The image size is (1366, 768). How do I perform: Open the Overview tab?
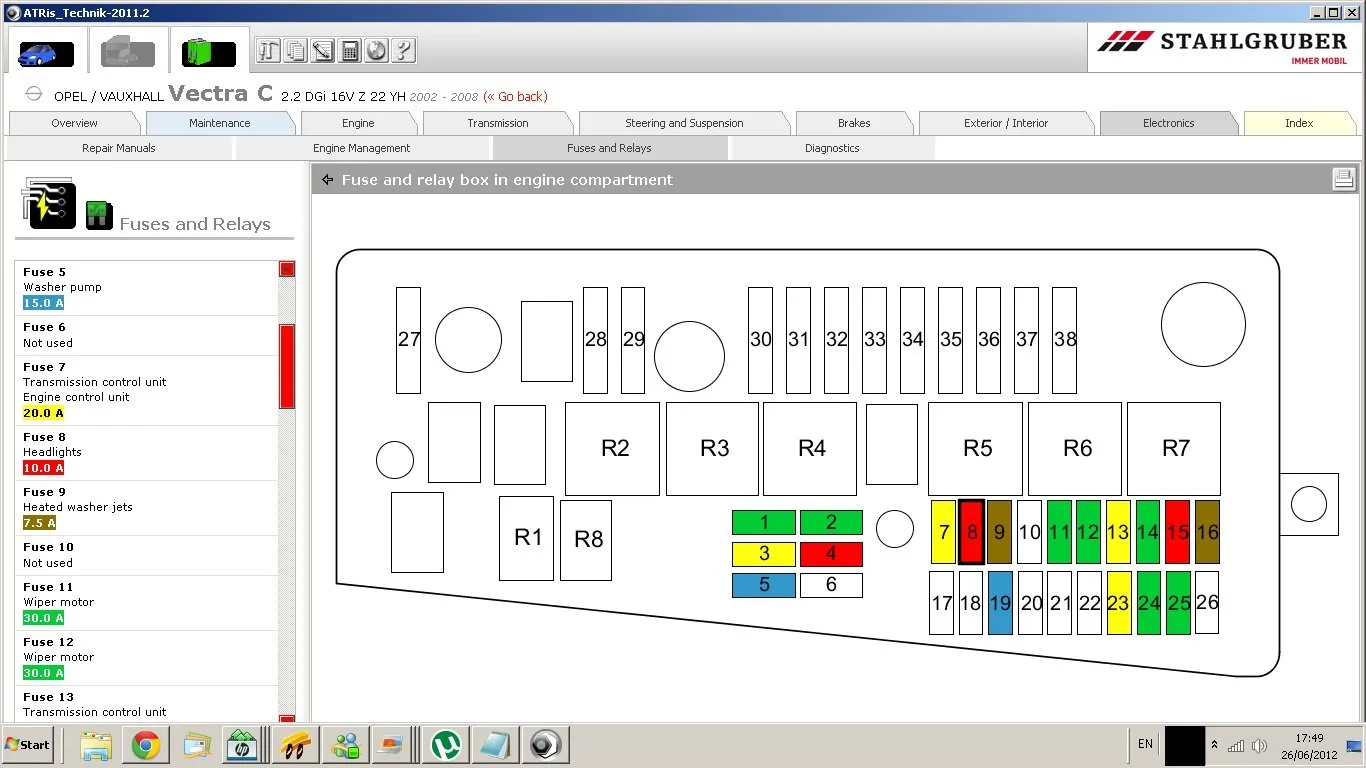coord(75,123)
